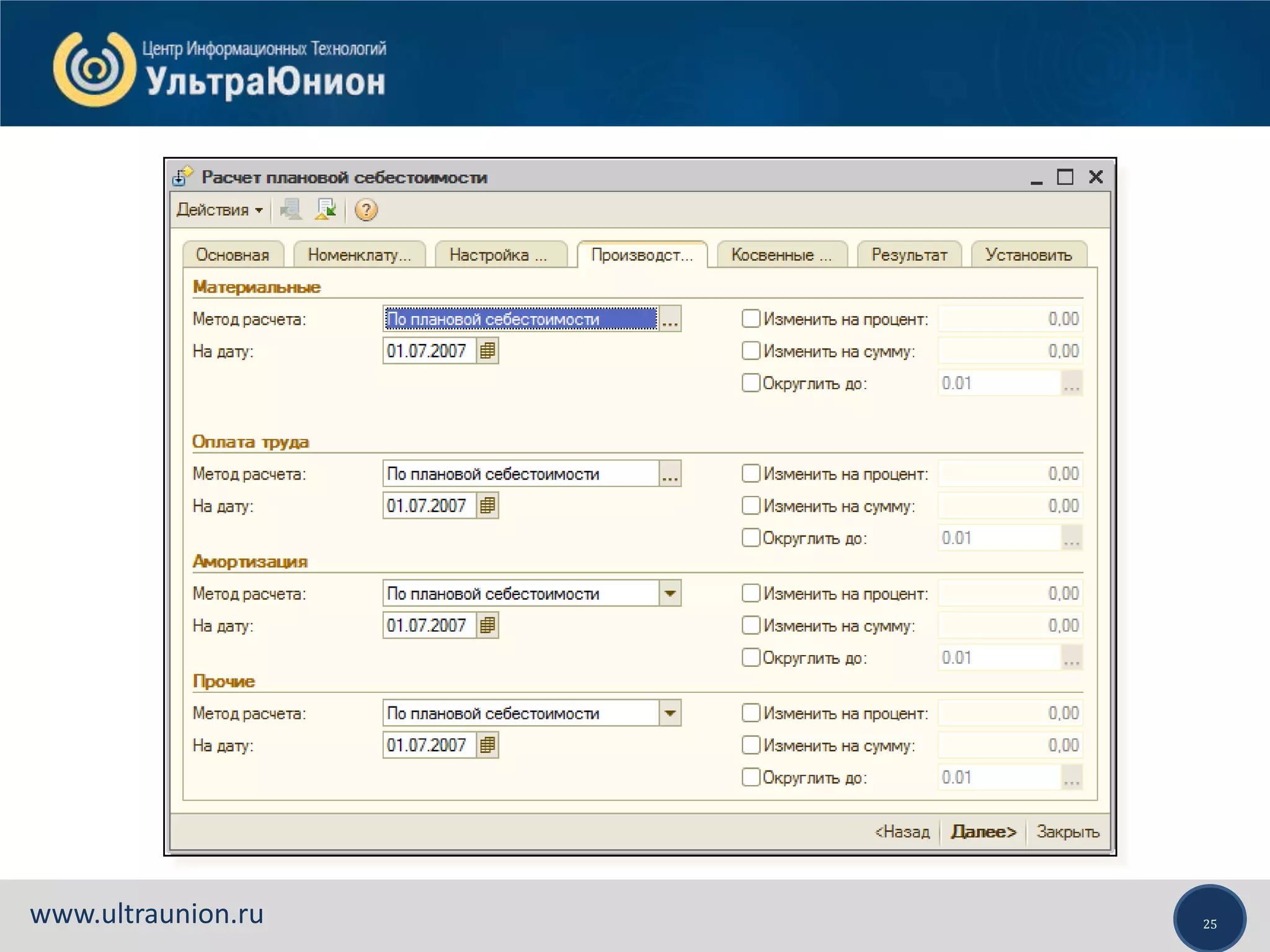The image size is (1270, 952).
Task: Check Округлить до under Материальные
Action: pos(750,383)
